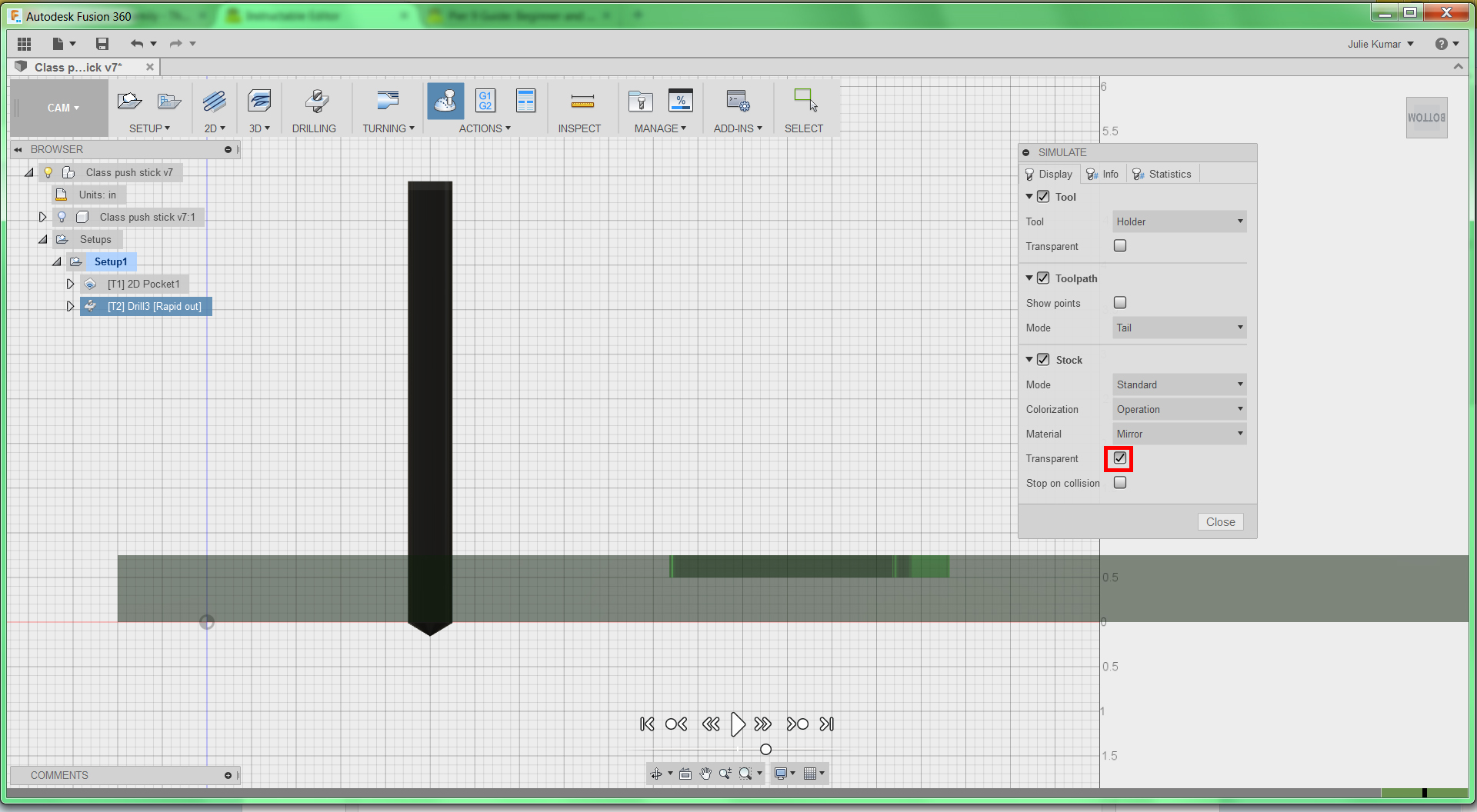Open the CAM workspace dropdown
The image size is (1477, 812).
[63, 108]
